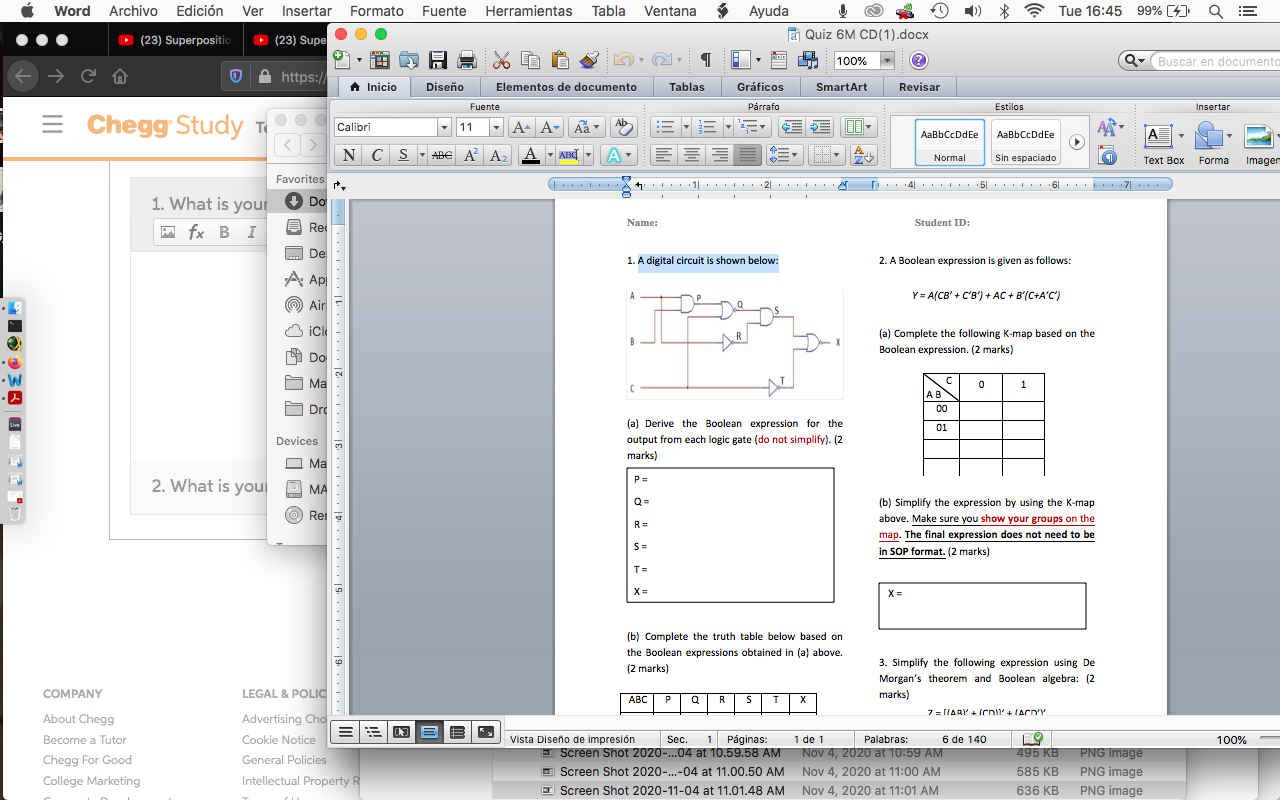Decrease font size with the shrink font icon
Viewport: 1280px width, 800px height.
coord(550,127)
